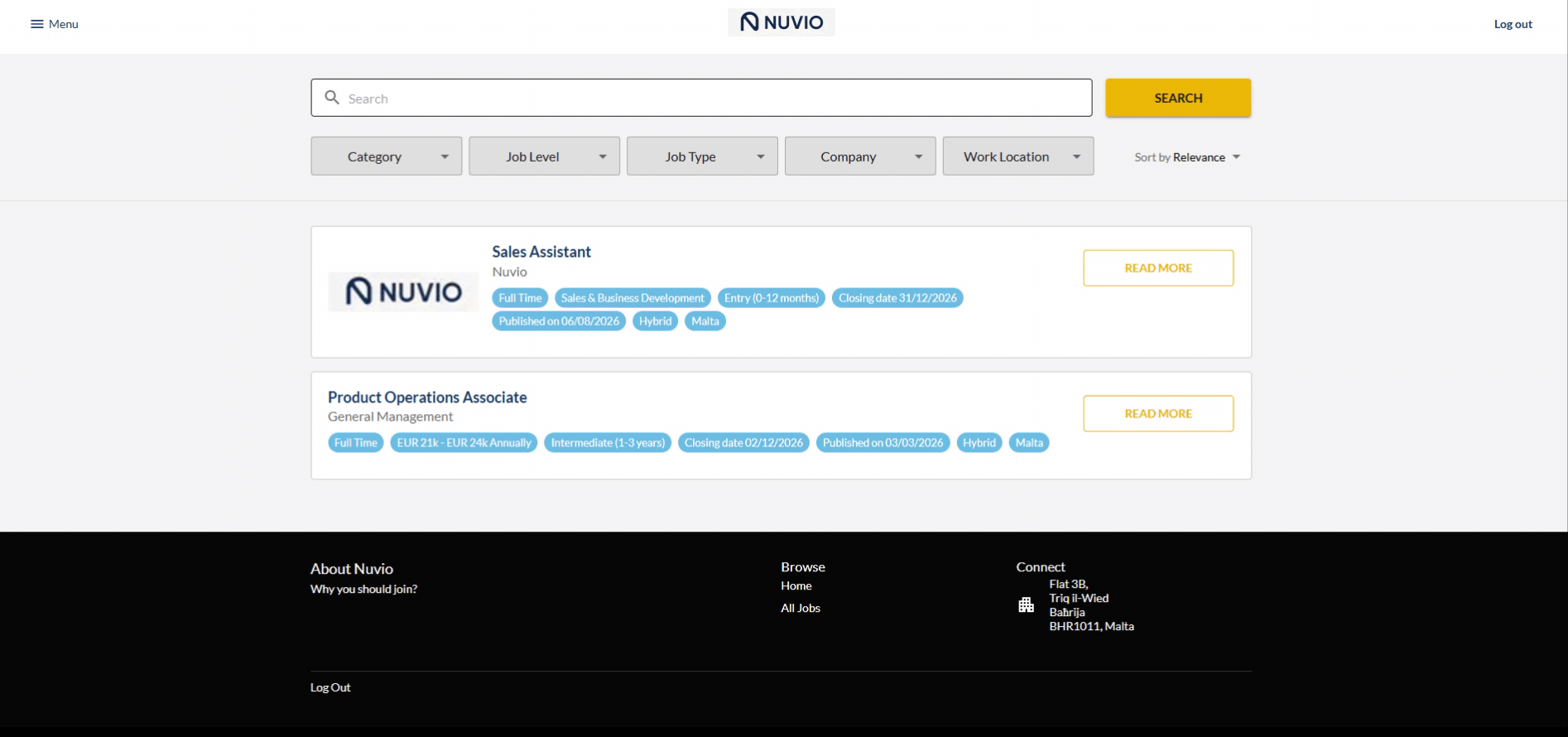Expand the Work Location dropdown
The image size is (1568, 737).
pyautogui.click(x=1018, y=157)
